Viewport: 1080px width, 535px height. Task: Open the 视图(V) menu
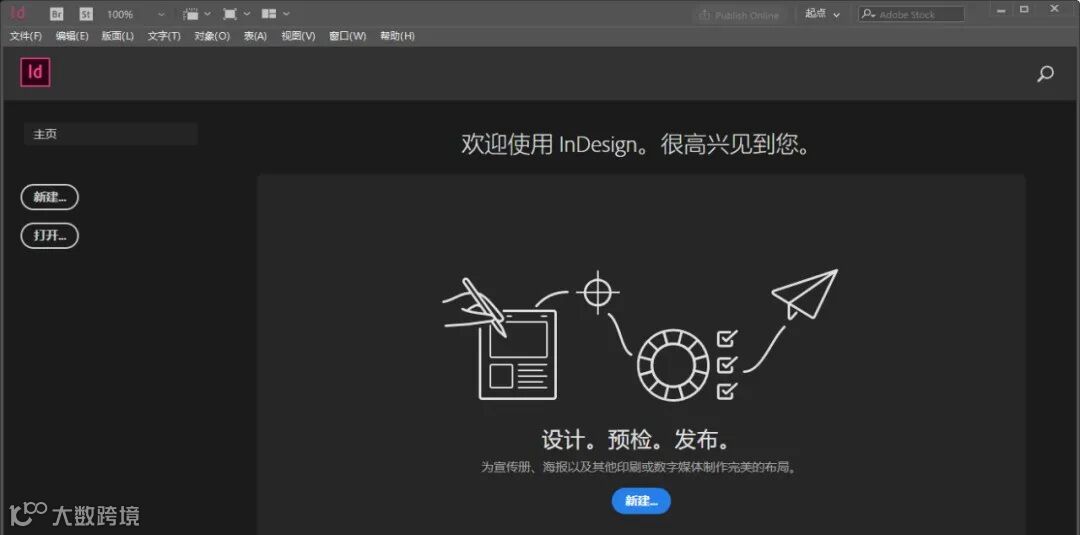298,36
